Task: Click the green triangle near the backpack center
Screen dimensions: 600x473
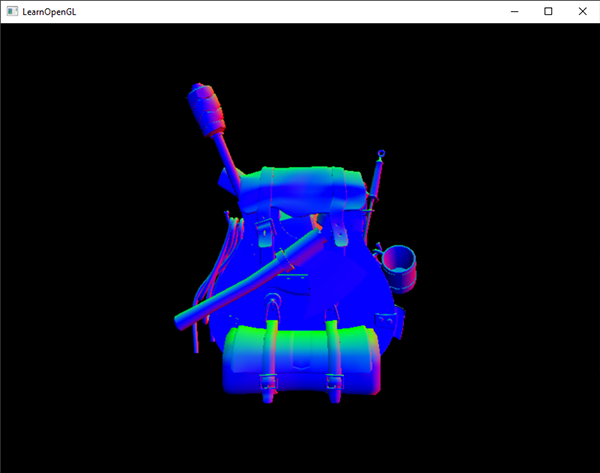Action: [287, 216]
